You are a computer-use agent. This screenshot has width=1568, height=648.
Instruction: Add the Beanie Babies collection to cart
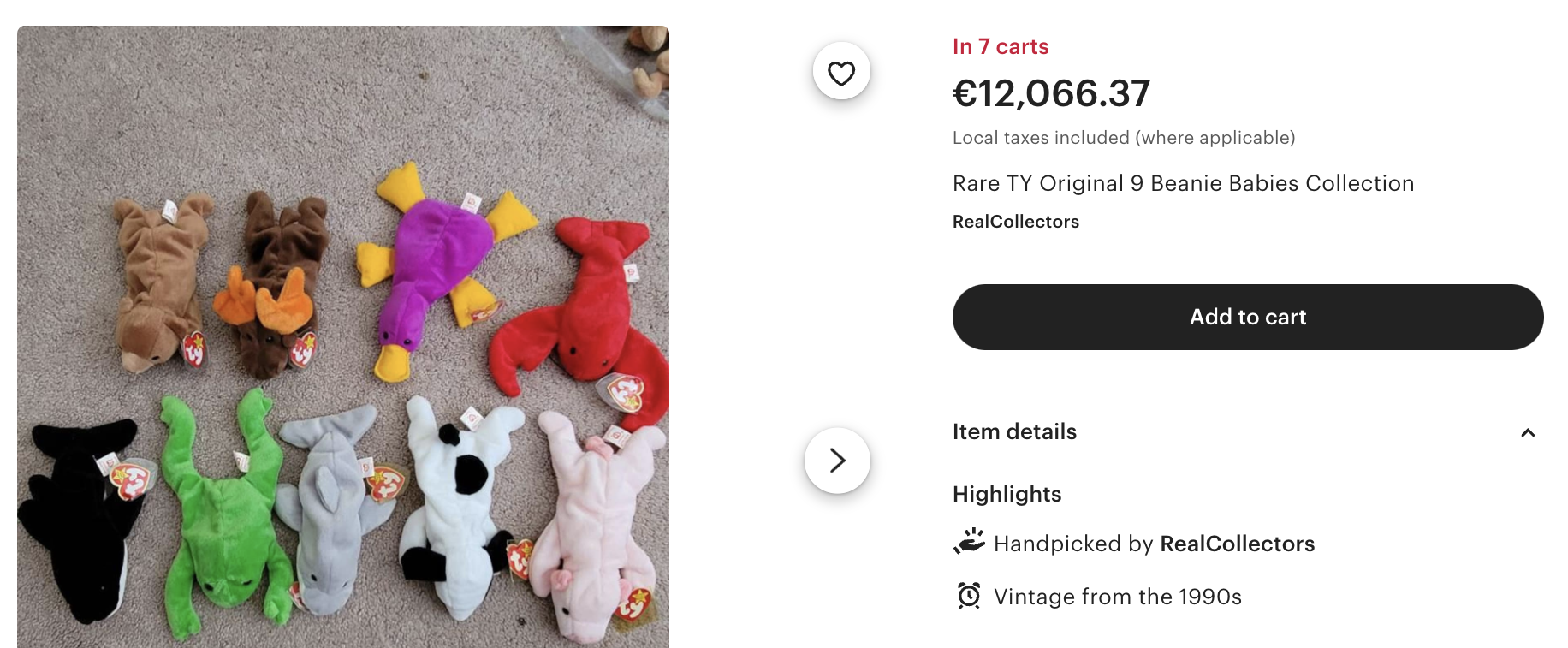[x=1246, y=317]
